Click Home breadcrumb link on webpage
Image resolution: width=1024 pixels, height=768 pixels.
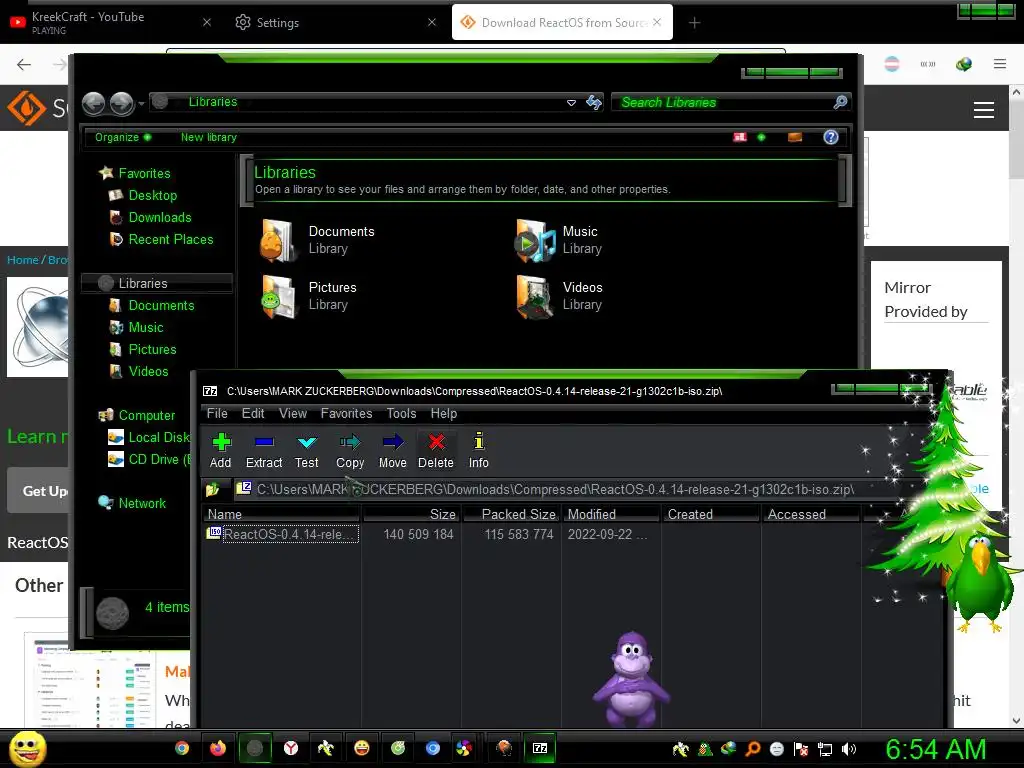tap(23, 260)
